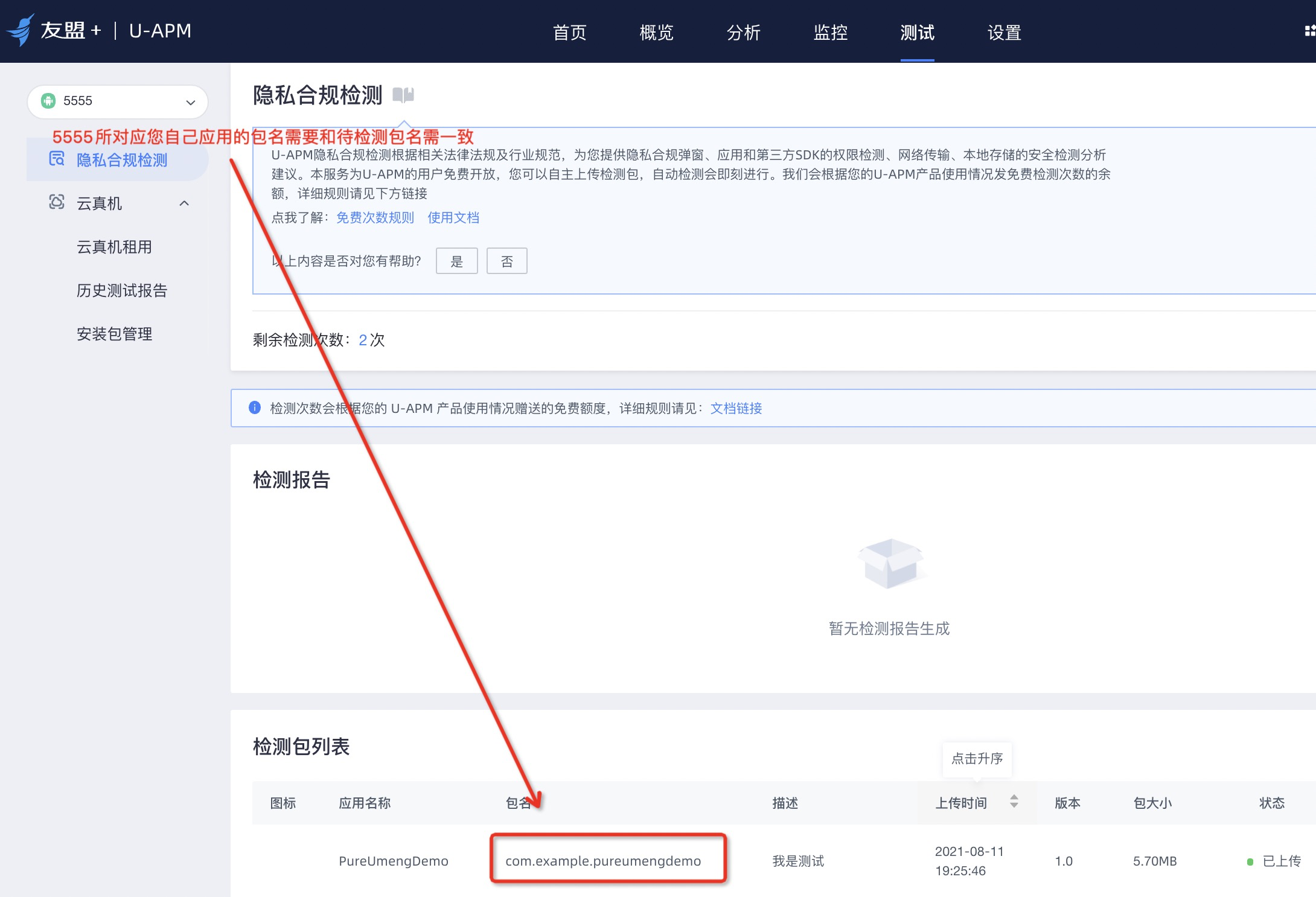
Task: Go to 首页 tab
Action: [x=570, y=32]
